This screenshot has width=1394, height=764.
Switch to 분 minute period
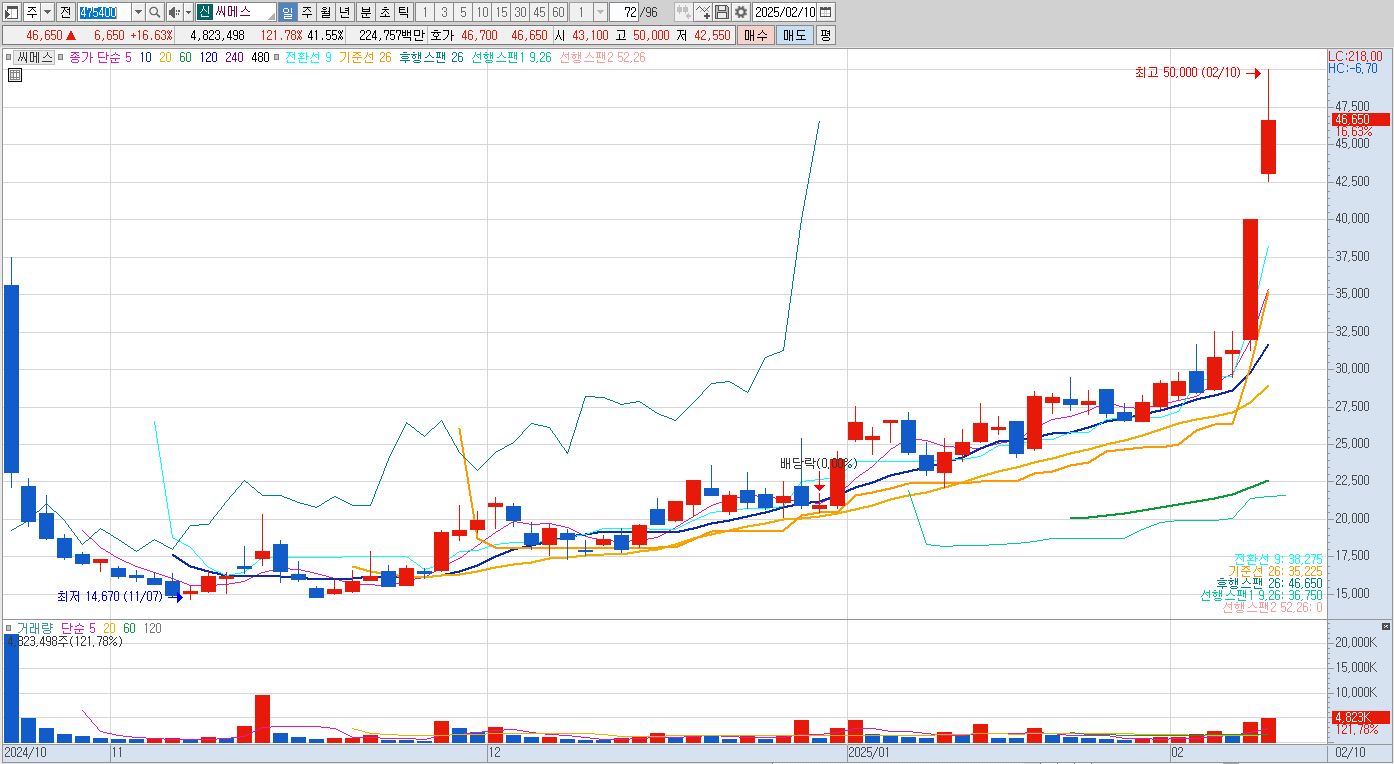366,12
